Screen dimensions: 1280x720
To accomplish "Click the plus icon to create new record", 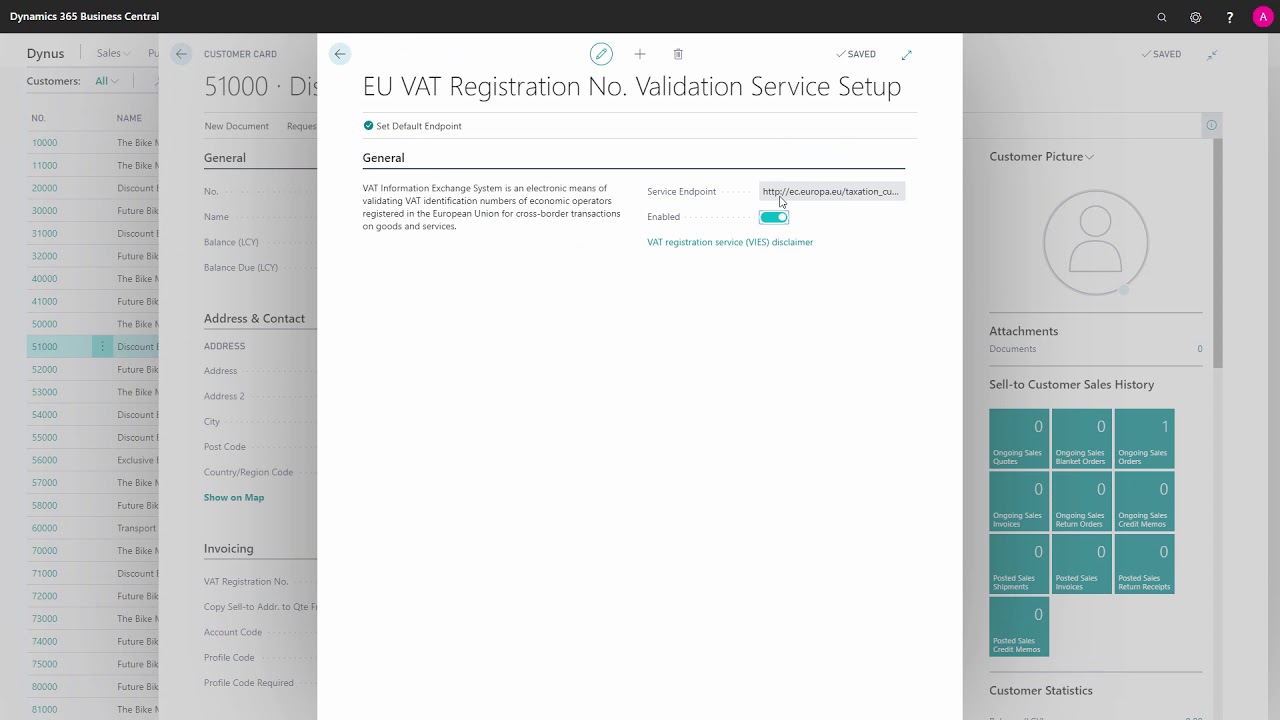I will 640,54.
